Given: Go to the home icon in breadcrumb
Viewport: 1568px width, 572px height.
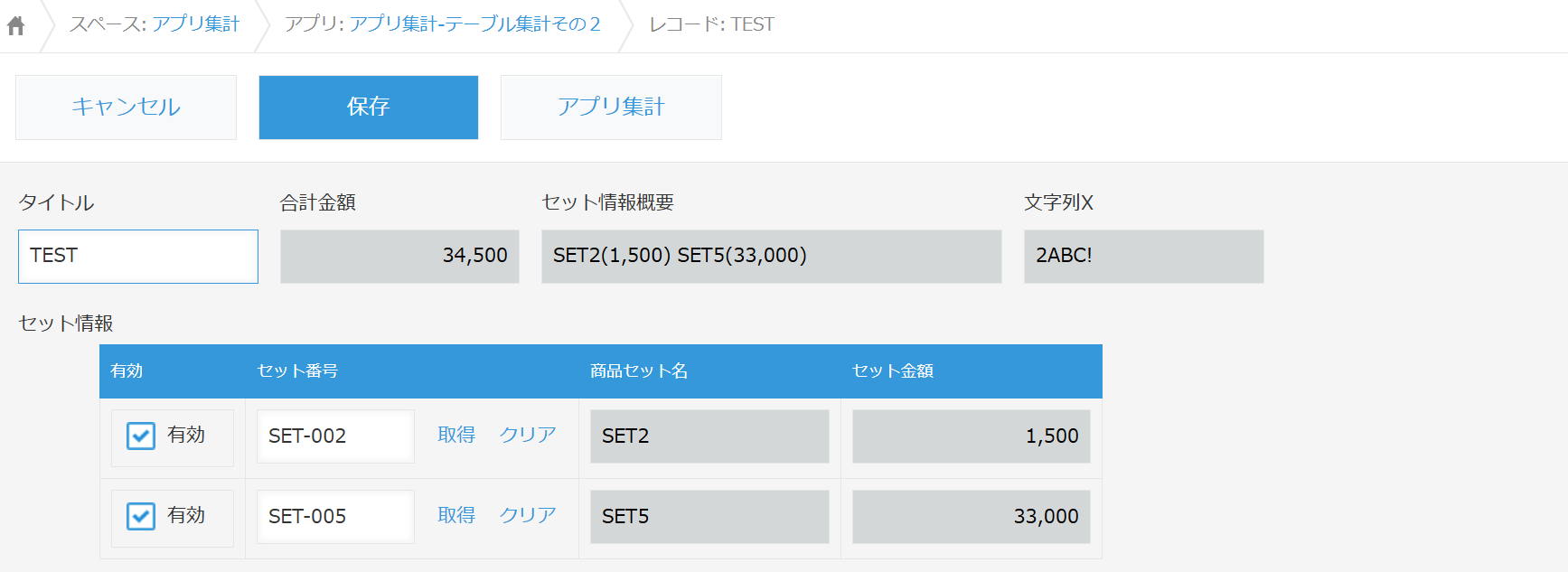Looking at the screenshot, I should tap(15, 25).
